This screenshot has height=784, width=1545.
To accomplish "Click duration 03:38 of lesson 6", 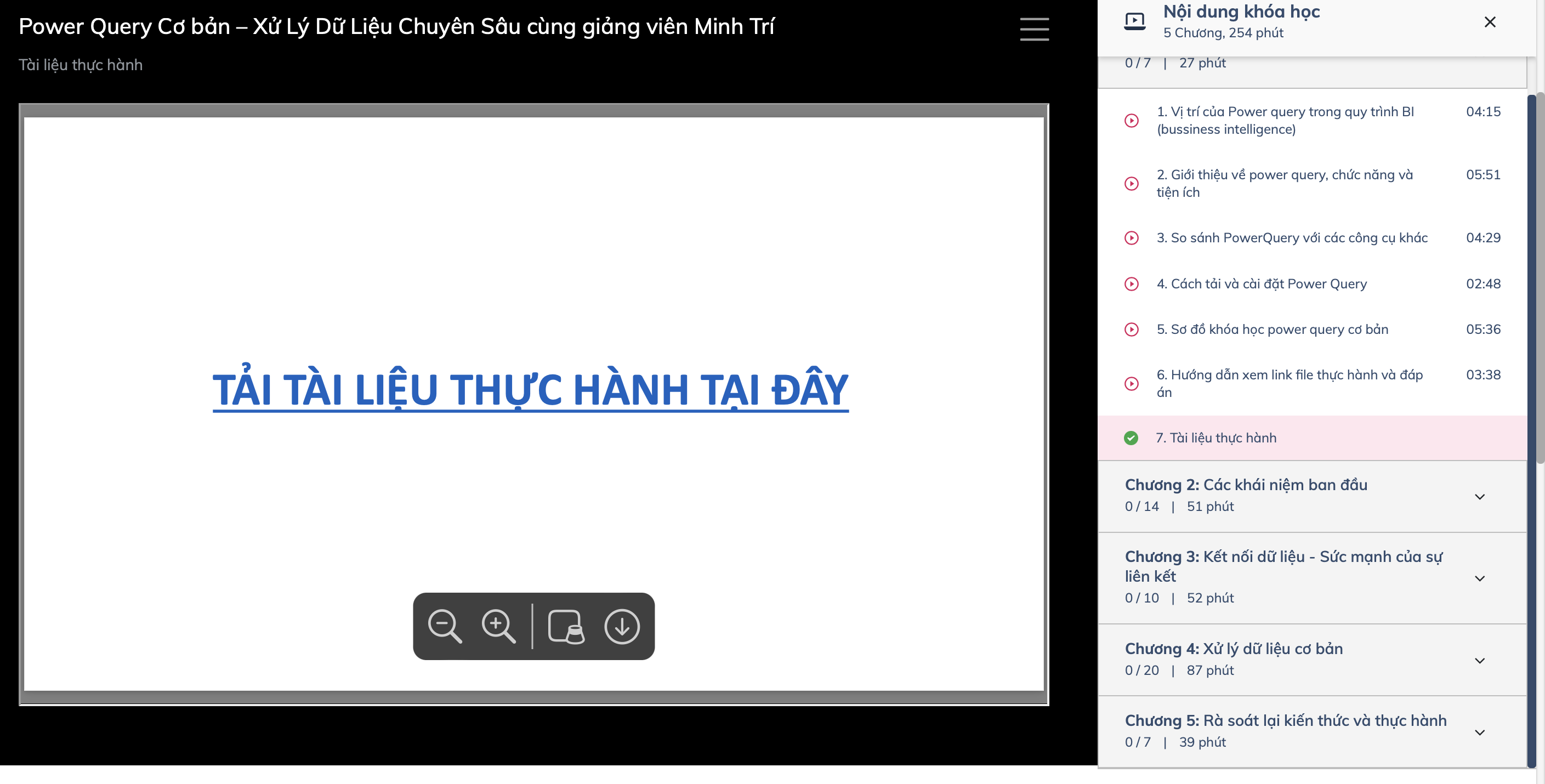I will pos(1483,375).
